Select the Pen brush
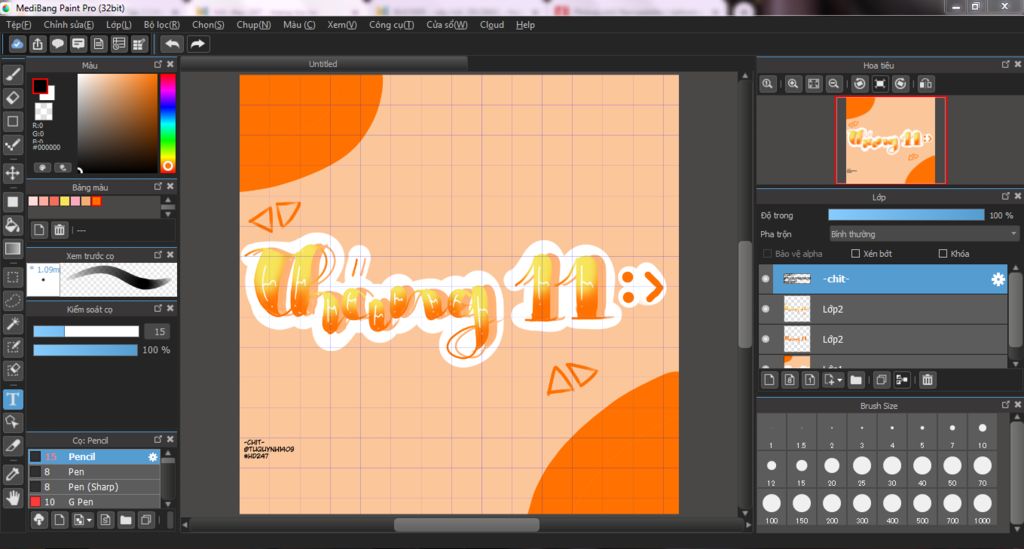This screenshot has height=549, width=1024. click(94, 472)
